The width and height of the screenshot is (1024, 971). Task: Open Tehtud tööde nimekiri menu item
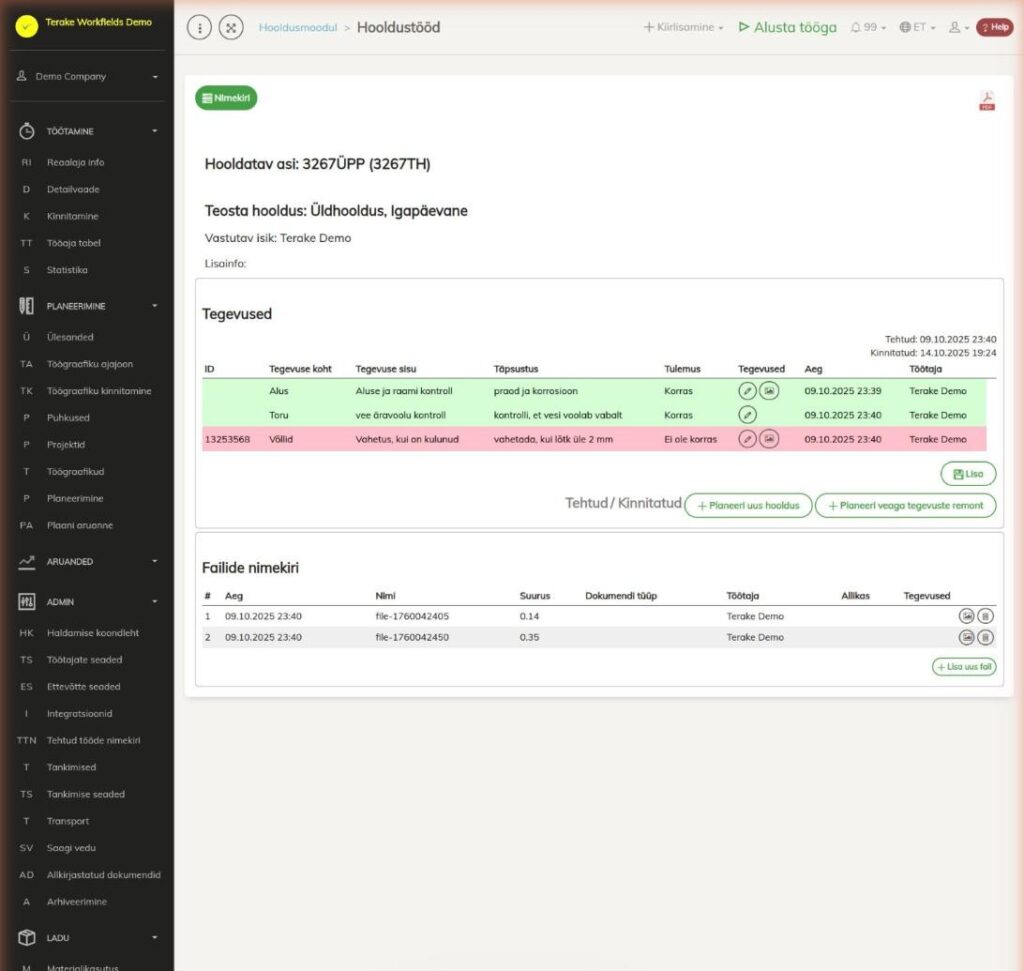pyautogui.click(x=93, y=740)
